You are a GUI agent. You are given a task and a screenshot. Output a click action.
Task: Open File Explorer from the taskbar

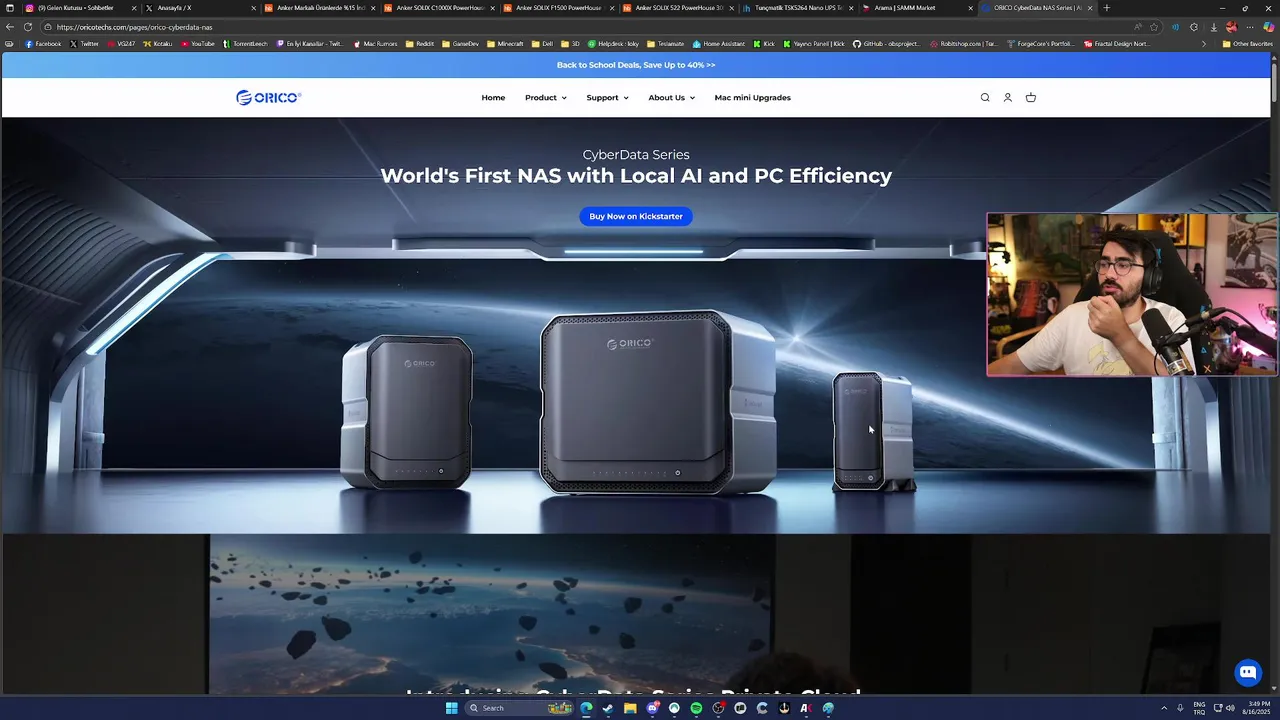[x=630, y=708]
